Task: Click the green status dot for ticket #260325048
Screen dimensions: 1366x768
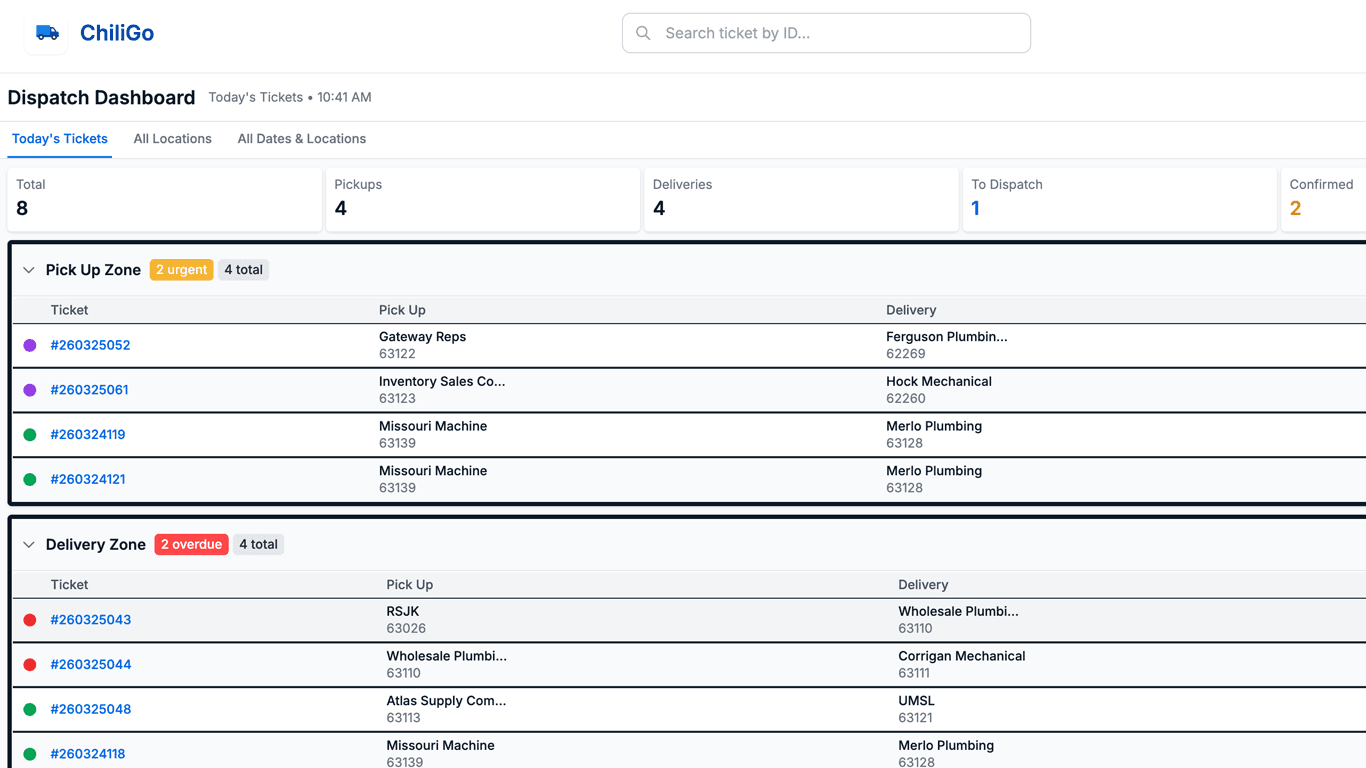Action: (30, 710)
